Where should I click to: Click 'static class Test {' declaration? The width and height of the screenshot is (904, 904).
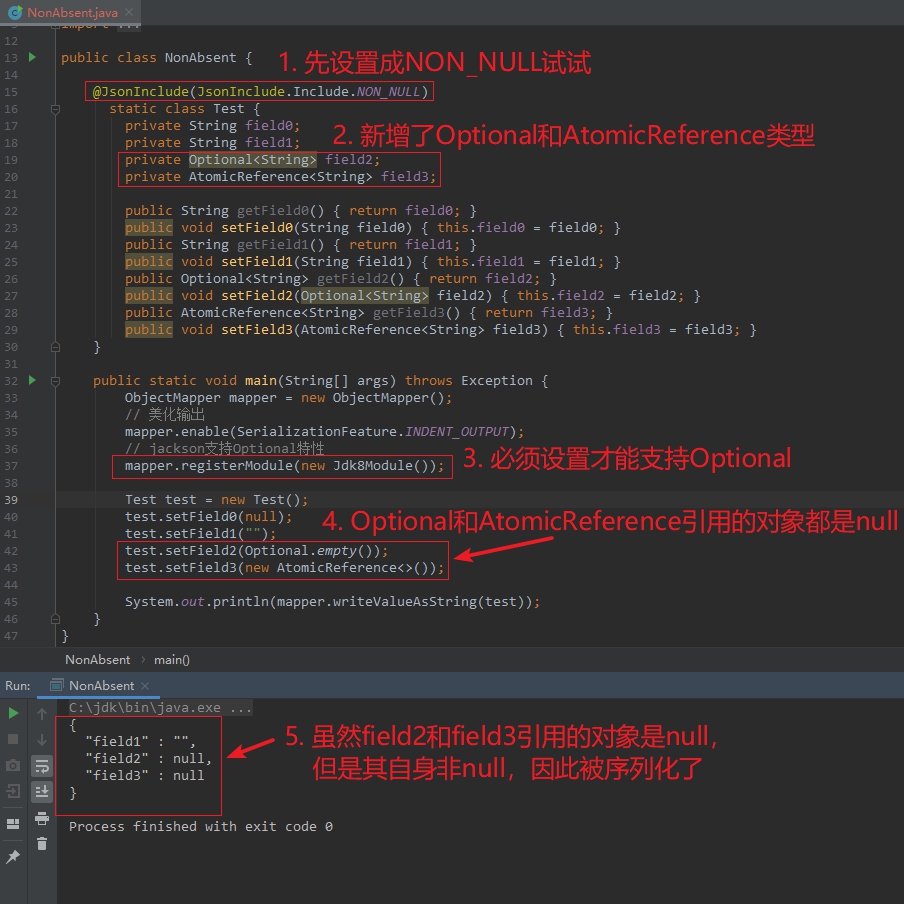(185, 108)
